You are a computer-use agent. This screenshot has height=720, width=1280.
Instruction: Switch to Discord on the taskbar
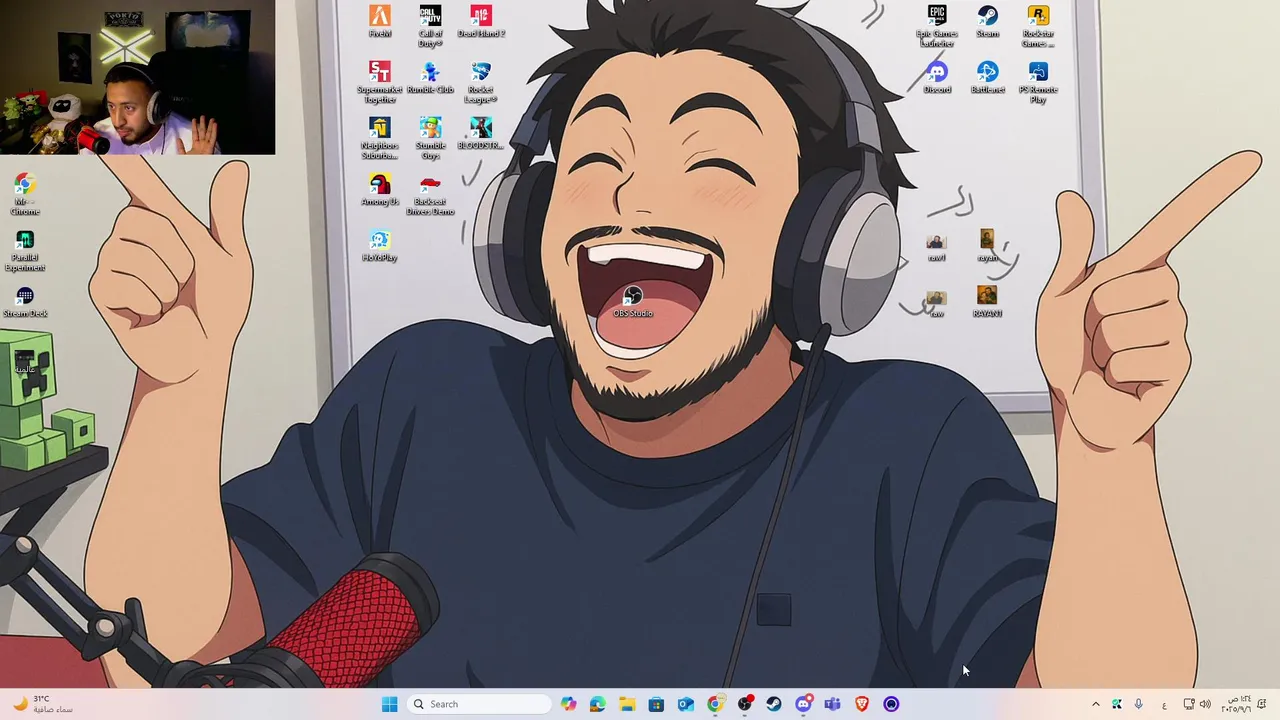tap(803, 704)
